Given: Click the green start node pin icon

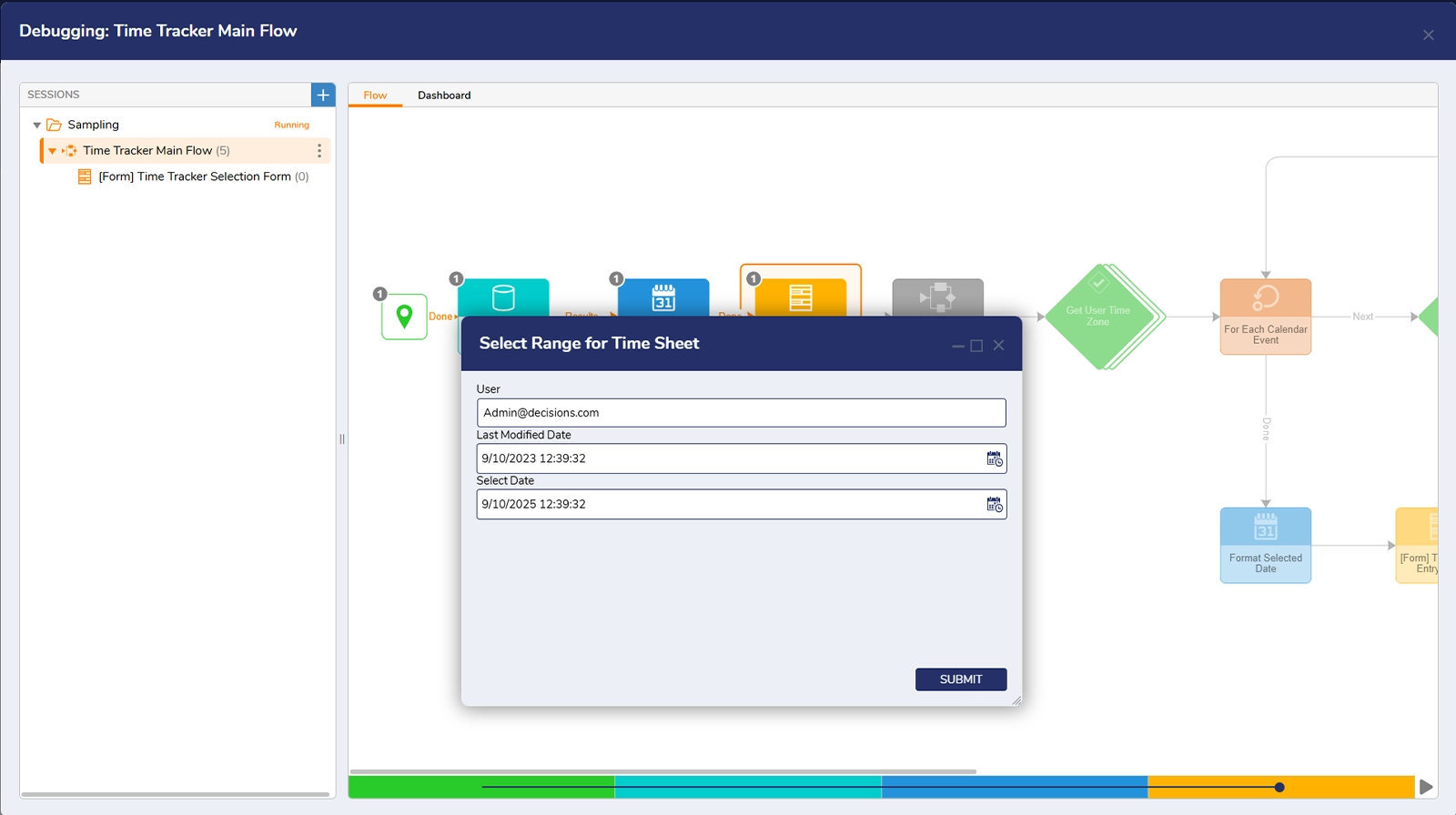Looking at the screenshot, I should click(x=404, y=317).
